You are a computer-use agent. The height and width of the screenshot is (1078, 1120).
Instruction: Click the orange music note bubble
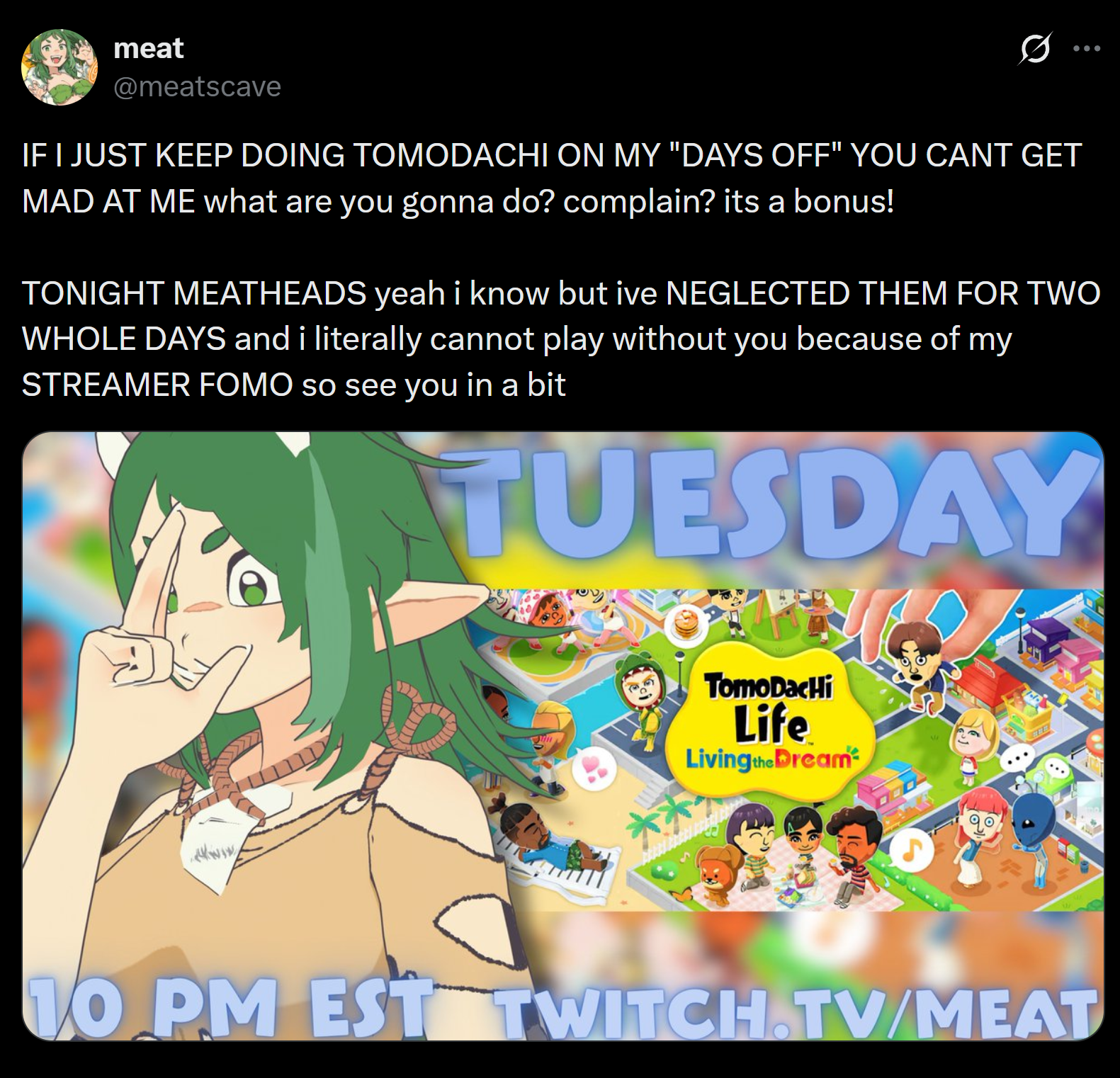coord(911,849)
